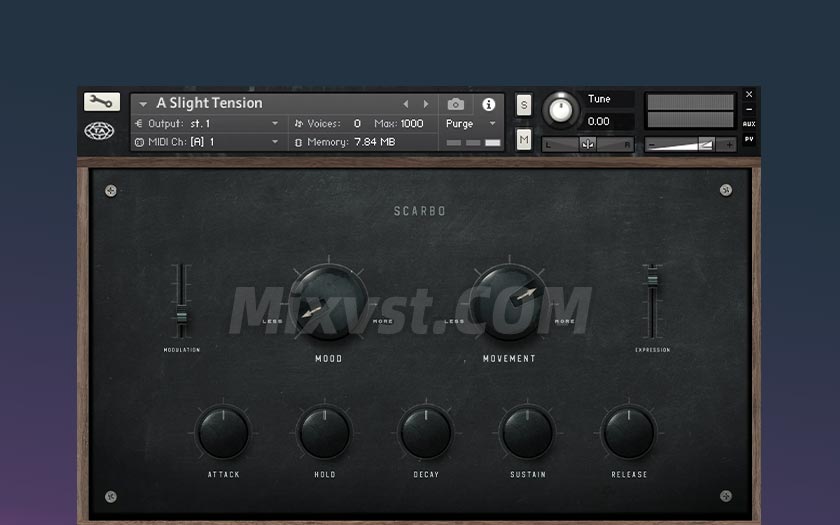The image size is (840, 525).
Task: Open instrument edit mode with wrench icon
Action: click(x=101, y=102)
